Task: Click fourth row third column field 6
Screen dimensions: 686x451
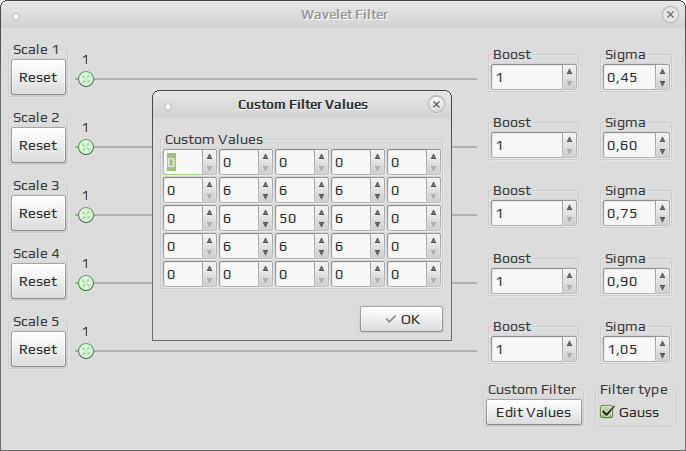Action: [295, 246]
